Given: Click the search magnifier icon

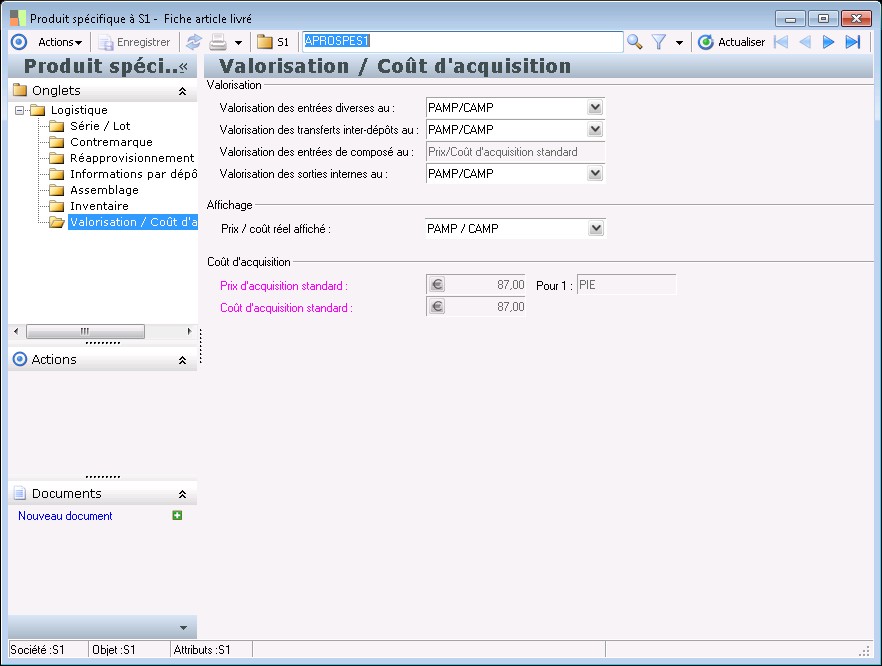Looking at the screenshot, I should 634,42.
